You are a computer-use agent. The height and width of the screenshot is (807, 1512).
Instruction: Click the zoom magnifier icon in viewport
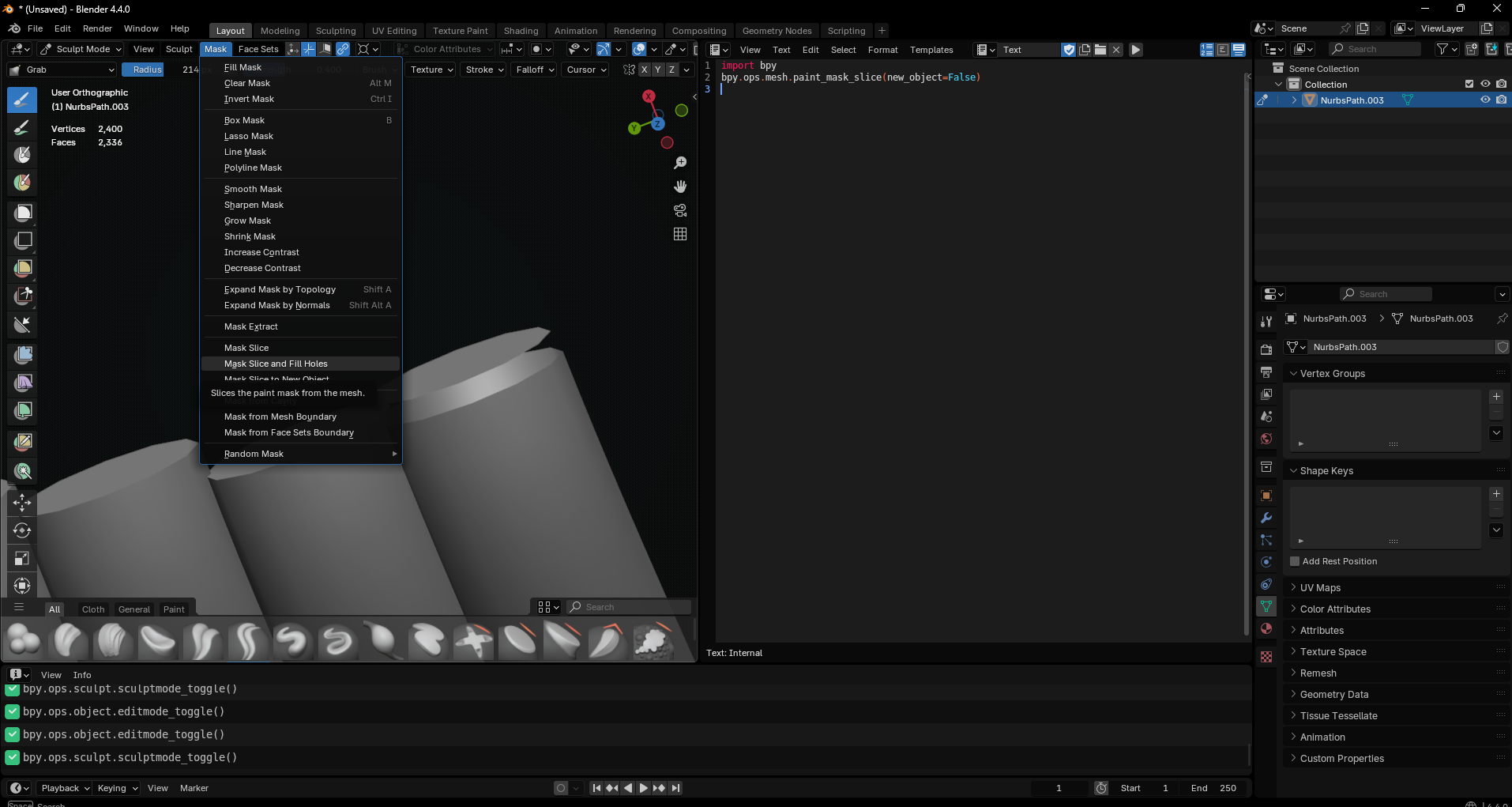[680, 163]
